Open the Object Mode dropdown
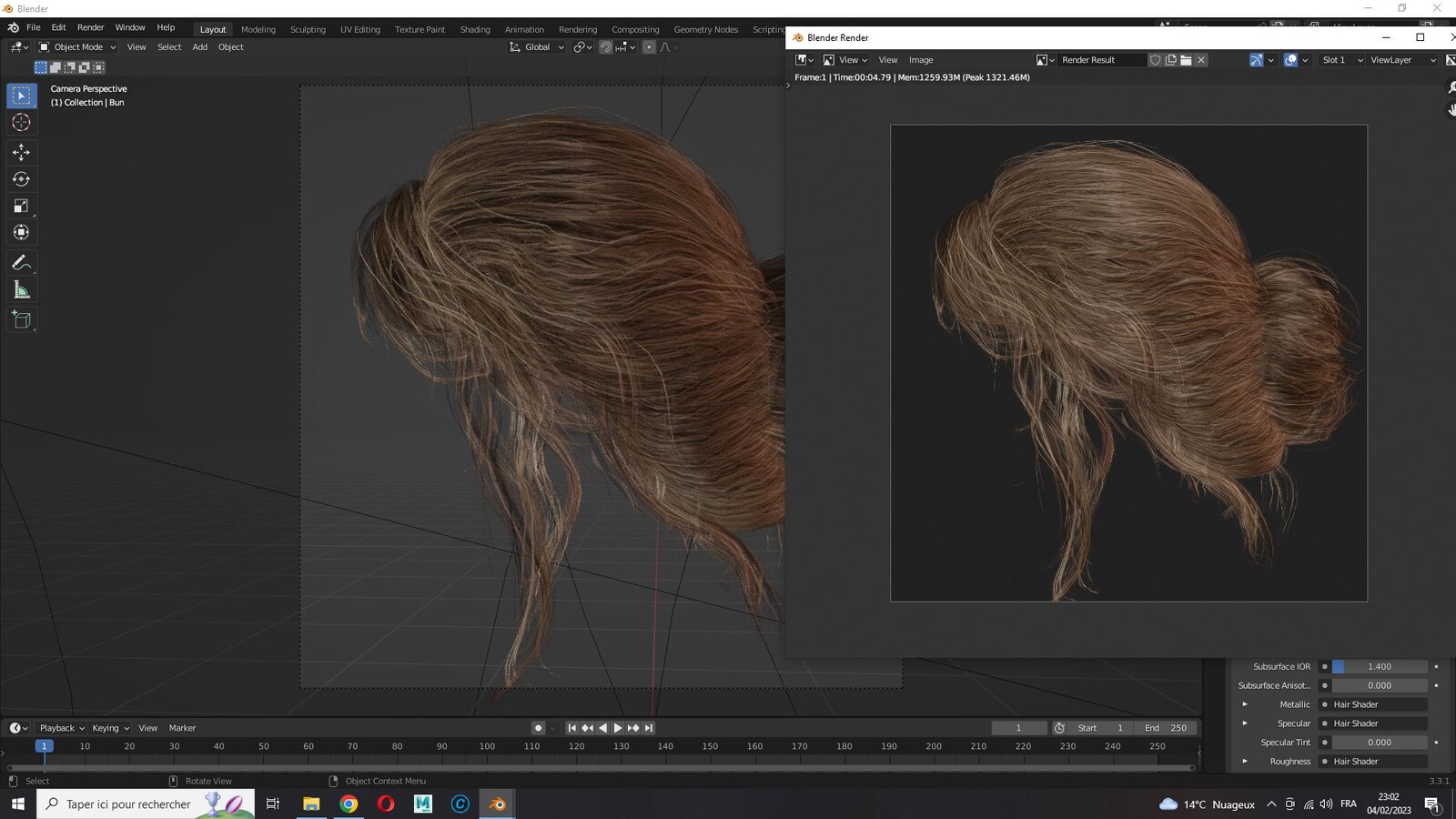The height and width of the screenshot is (819, 1456). coord(77,47)
